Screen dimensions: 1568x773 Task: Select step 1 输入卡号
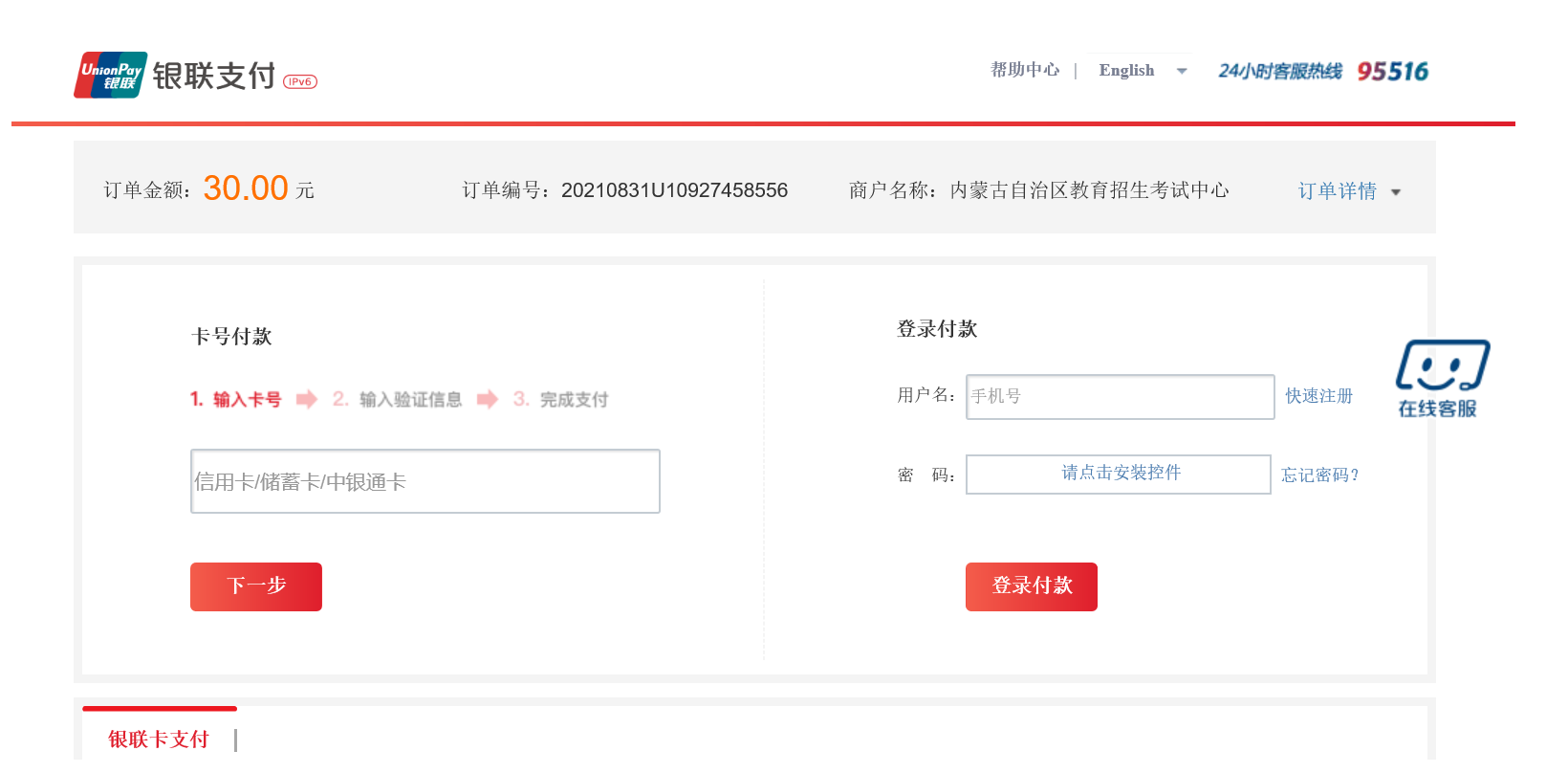tap(236, 399)
